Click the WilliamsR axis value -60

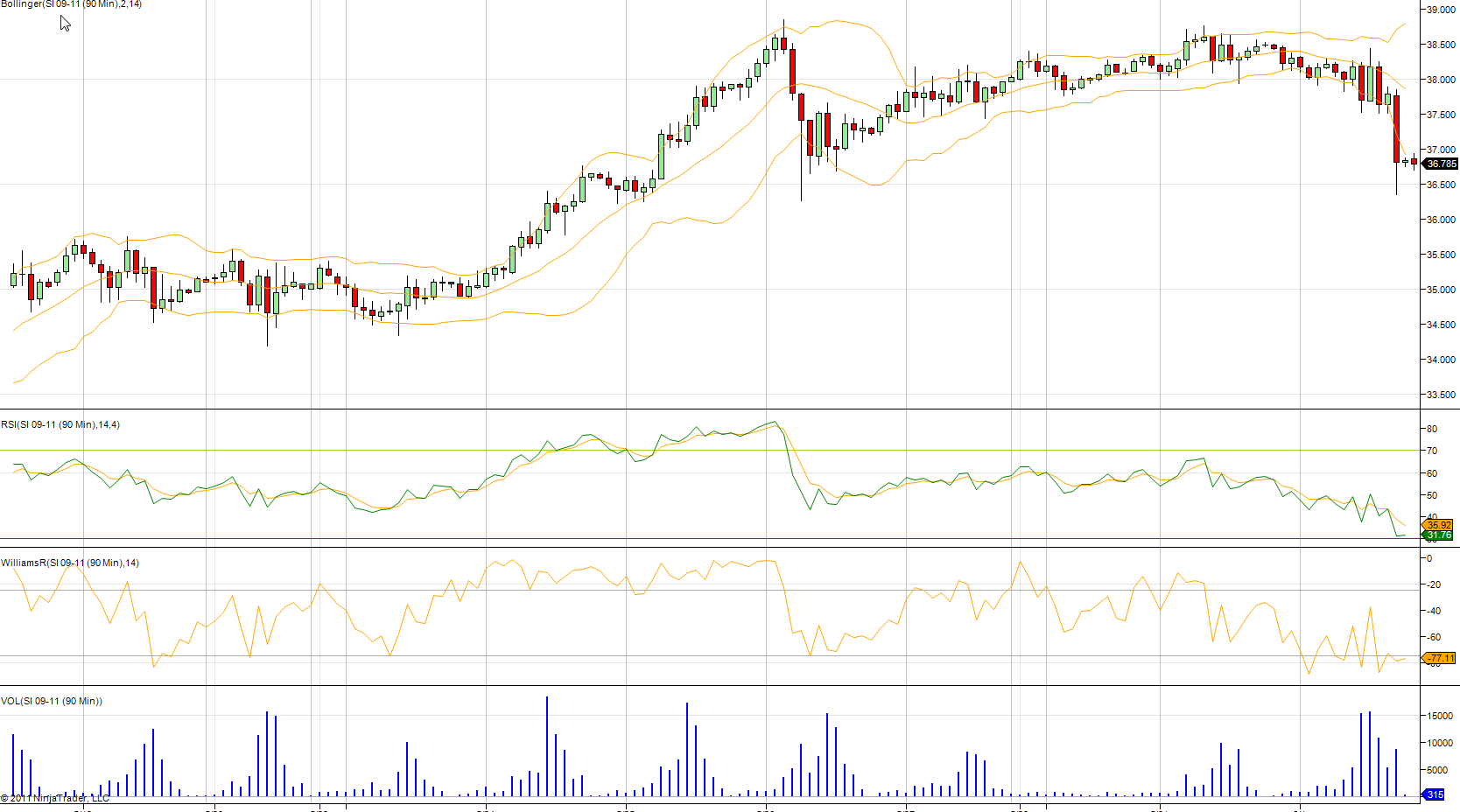1434,637
